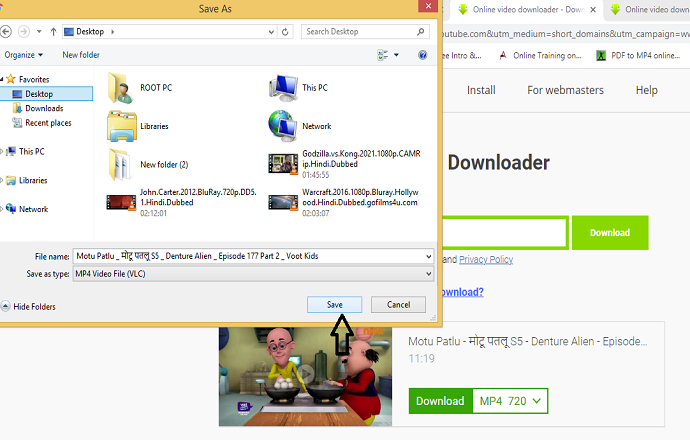Select Godzilla.vs.Kong video thumbnail
Image resolution: width=690 pixels, height=440 pixels.
(283, 164)
